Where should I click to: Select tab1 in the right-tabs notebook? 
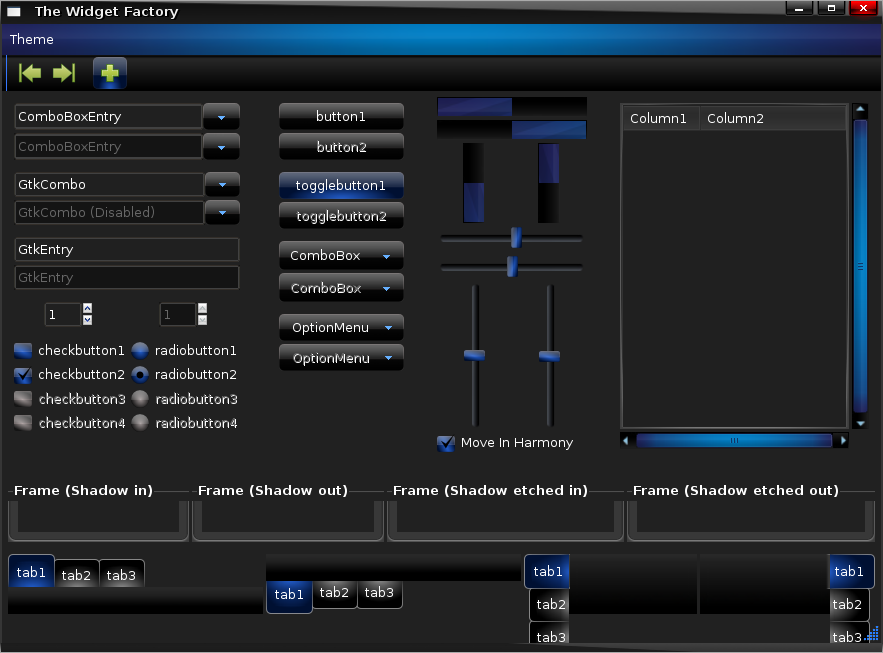pos(850,571)
